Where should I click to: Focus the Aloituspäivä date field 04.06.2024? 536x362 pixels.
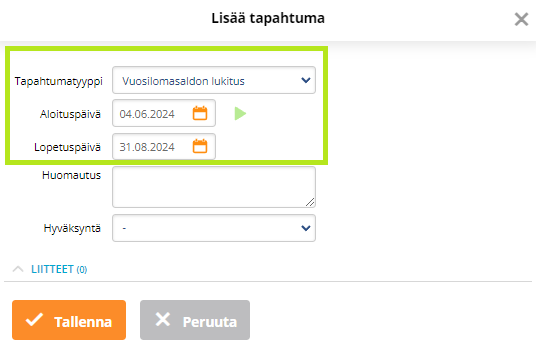164,113
